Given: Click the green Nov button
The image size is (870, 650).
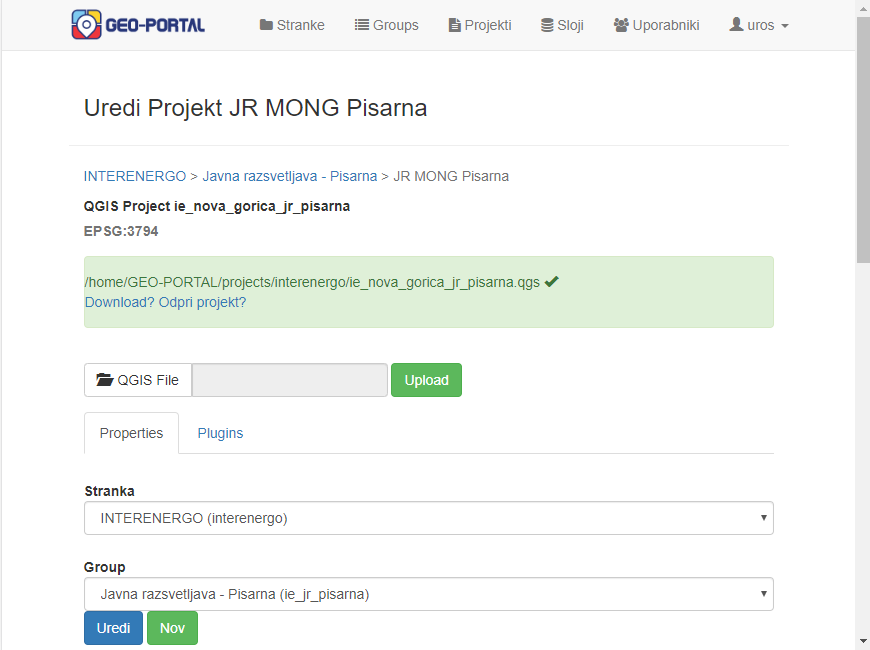Looking at the screenshot, I should pyautogui.click(x=172, y=628).
